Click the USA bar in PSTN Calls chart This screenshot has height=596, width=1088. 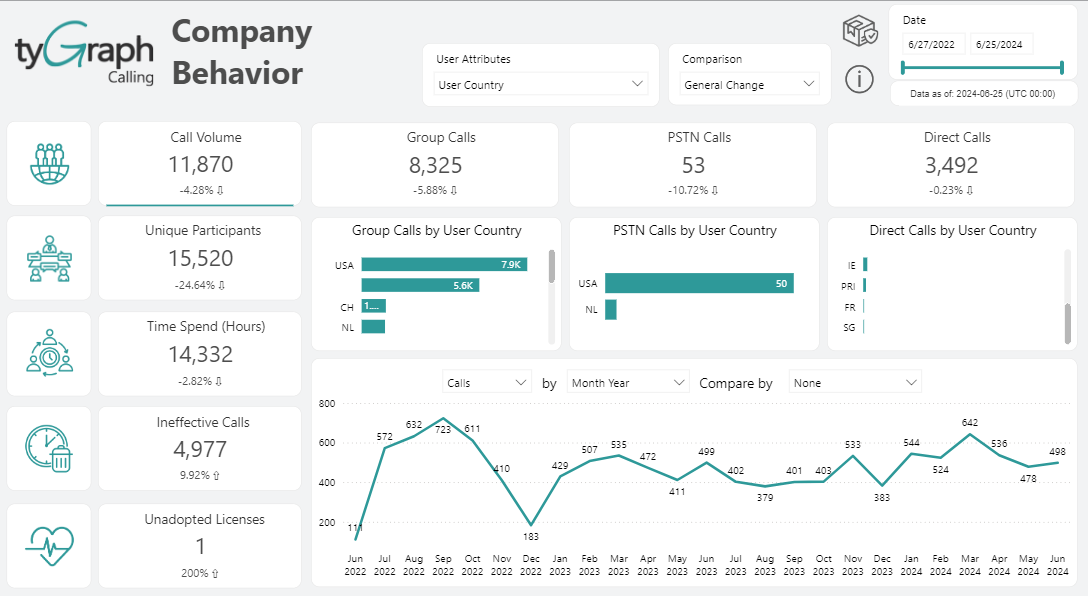tap(698, 284)
